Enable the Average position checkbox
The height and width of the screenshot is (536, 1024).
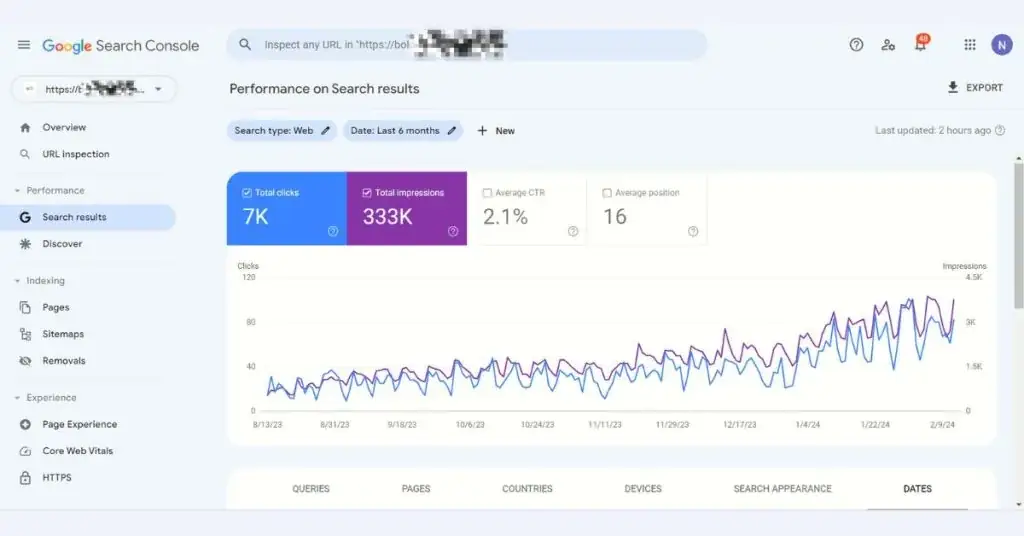click(x=607, y=193)
